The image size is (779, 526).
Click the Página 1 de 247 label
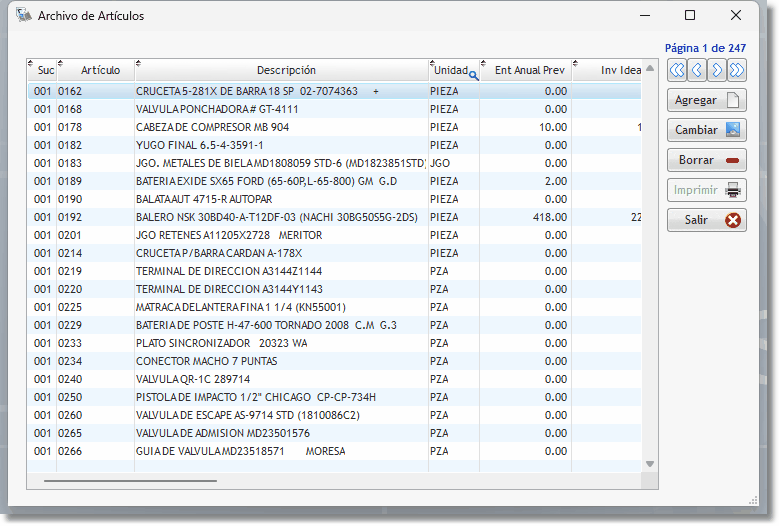coord(705,48)
